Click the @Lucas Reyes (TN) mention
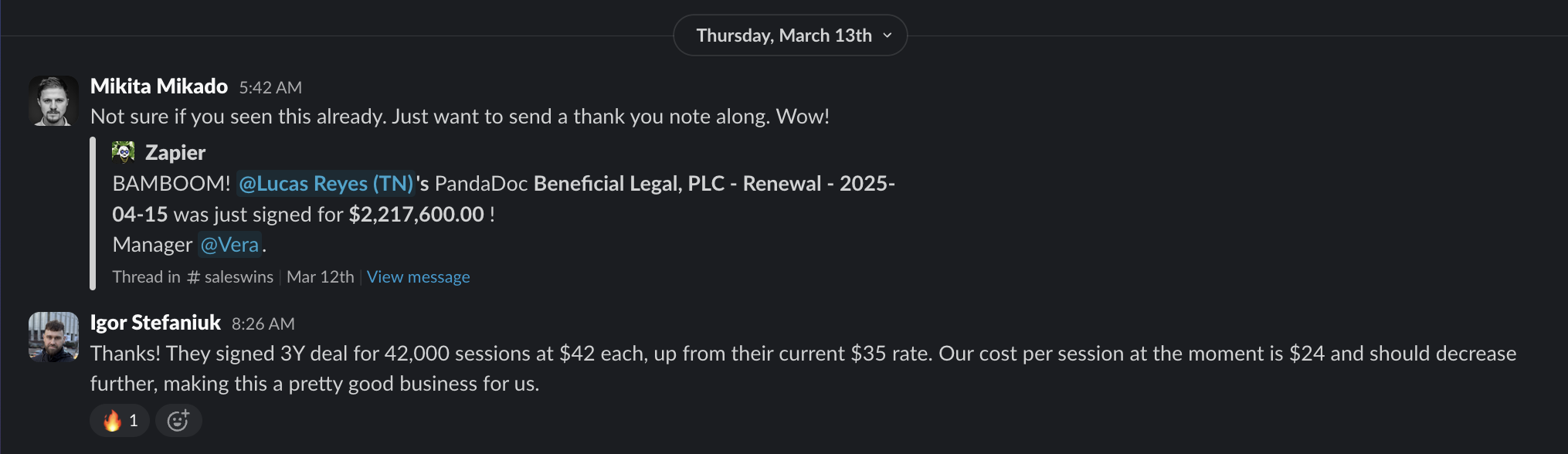Viewport: 1568px width, 454px height. (x=324, y=183)
